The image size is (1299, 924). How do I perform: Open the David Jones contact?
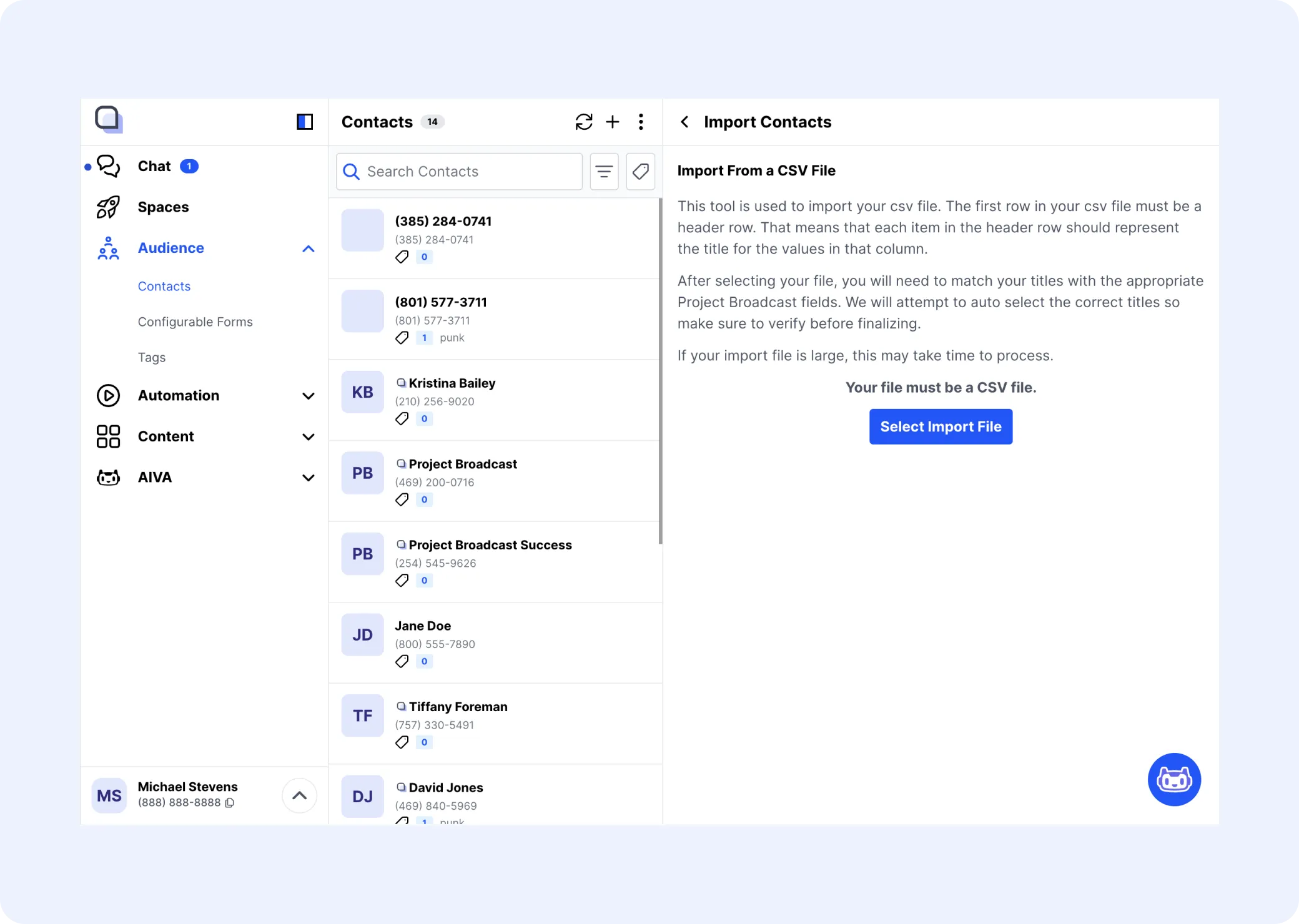pos(495,795)
